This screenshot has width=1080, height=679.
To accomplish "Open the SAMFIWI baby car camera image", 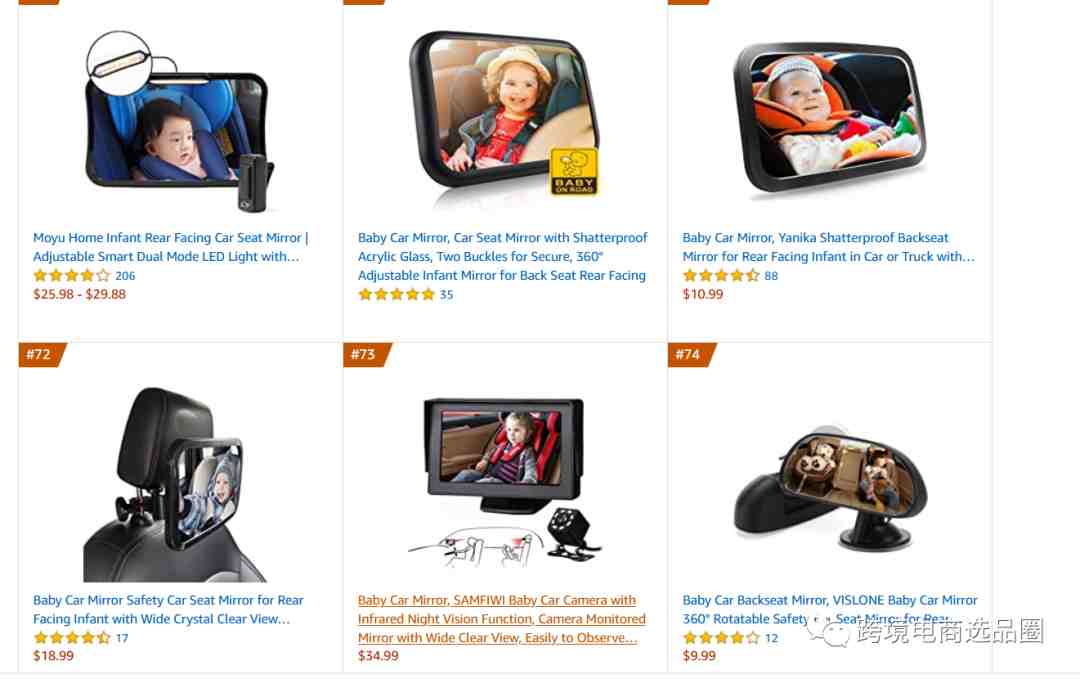I will [503, 483].
